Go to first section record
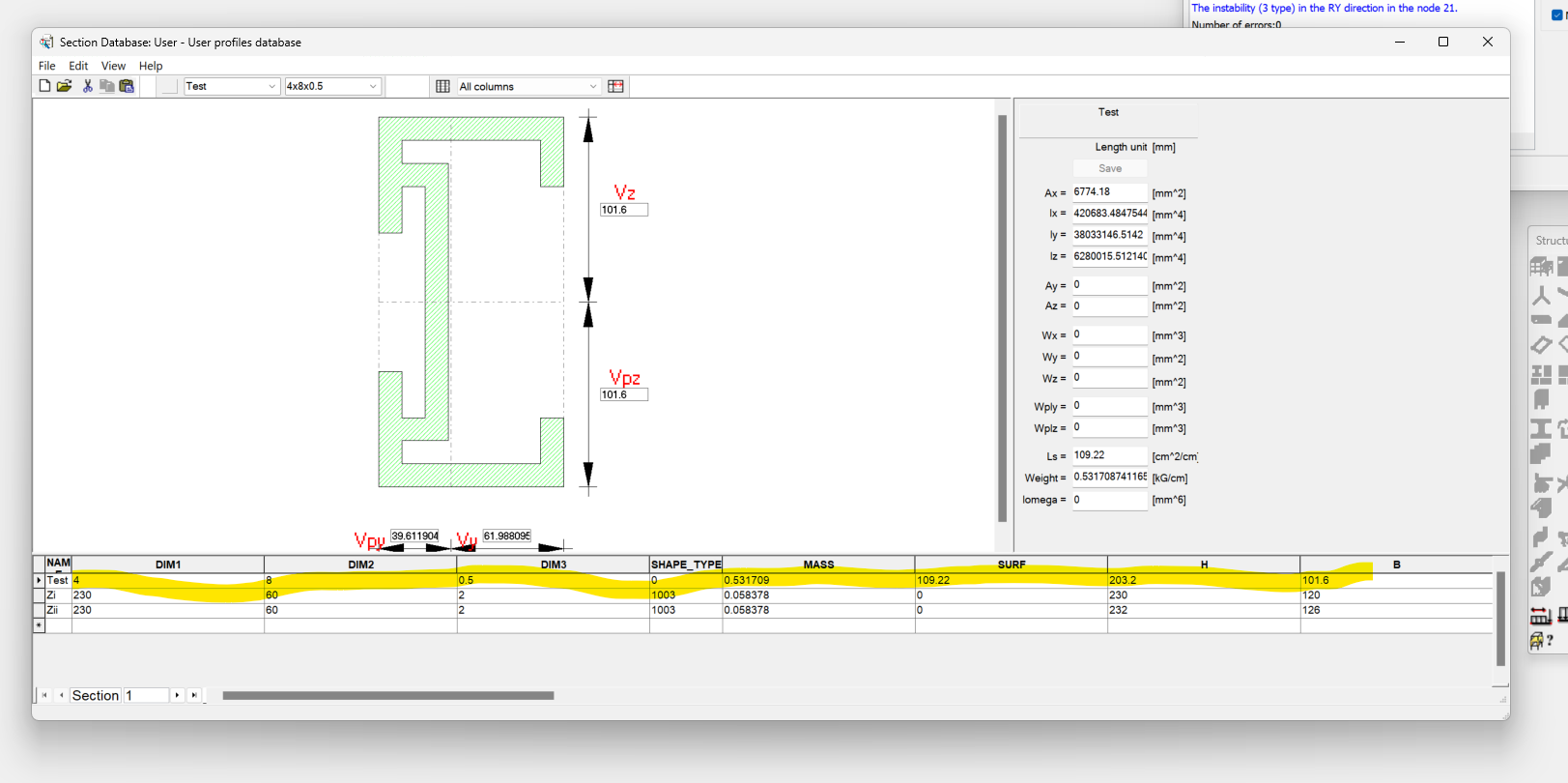1568x783 pixels. click(44, 695)
